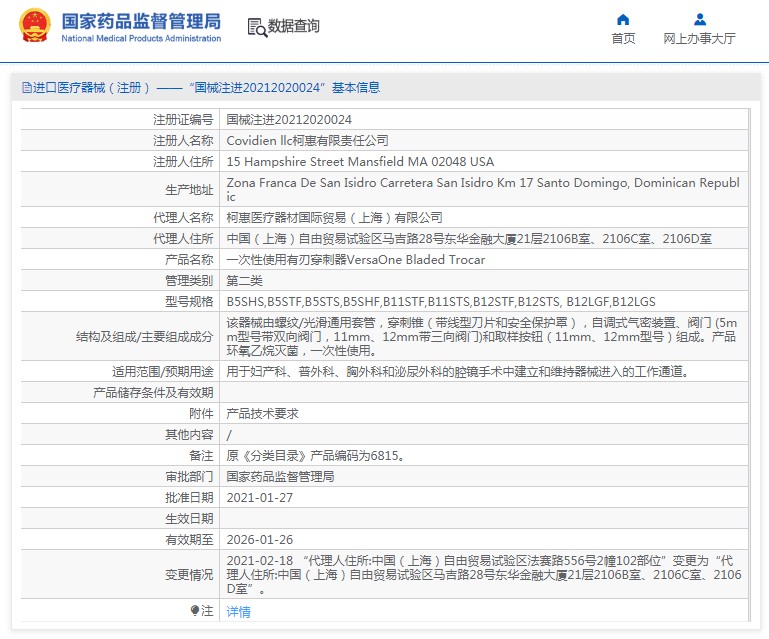Viewport: 769px width, 639px height.
Task: Click the Covidien llc registrant name cell
Action: click(x=307, y=140)
